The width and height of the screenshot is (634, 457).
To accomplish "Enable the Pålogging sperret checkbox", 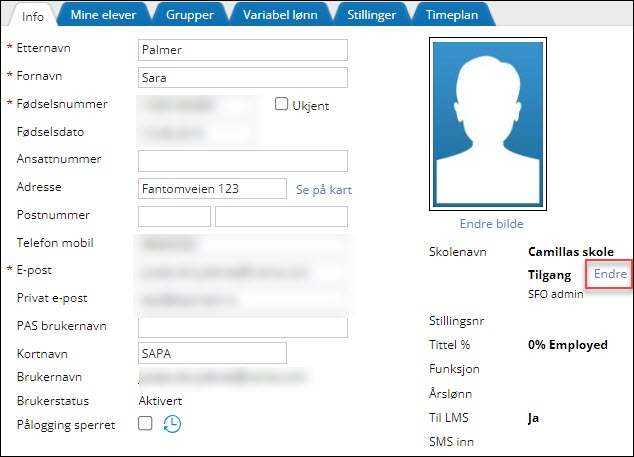I will coord(145,424).
